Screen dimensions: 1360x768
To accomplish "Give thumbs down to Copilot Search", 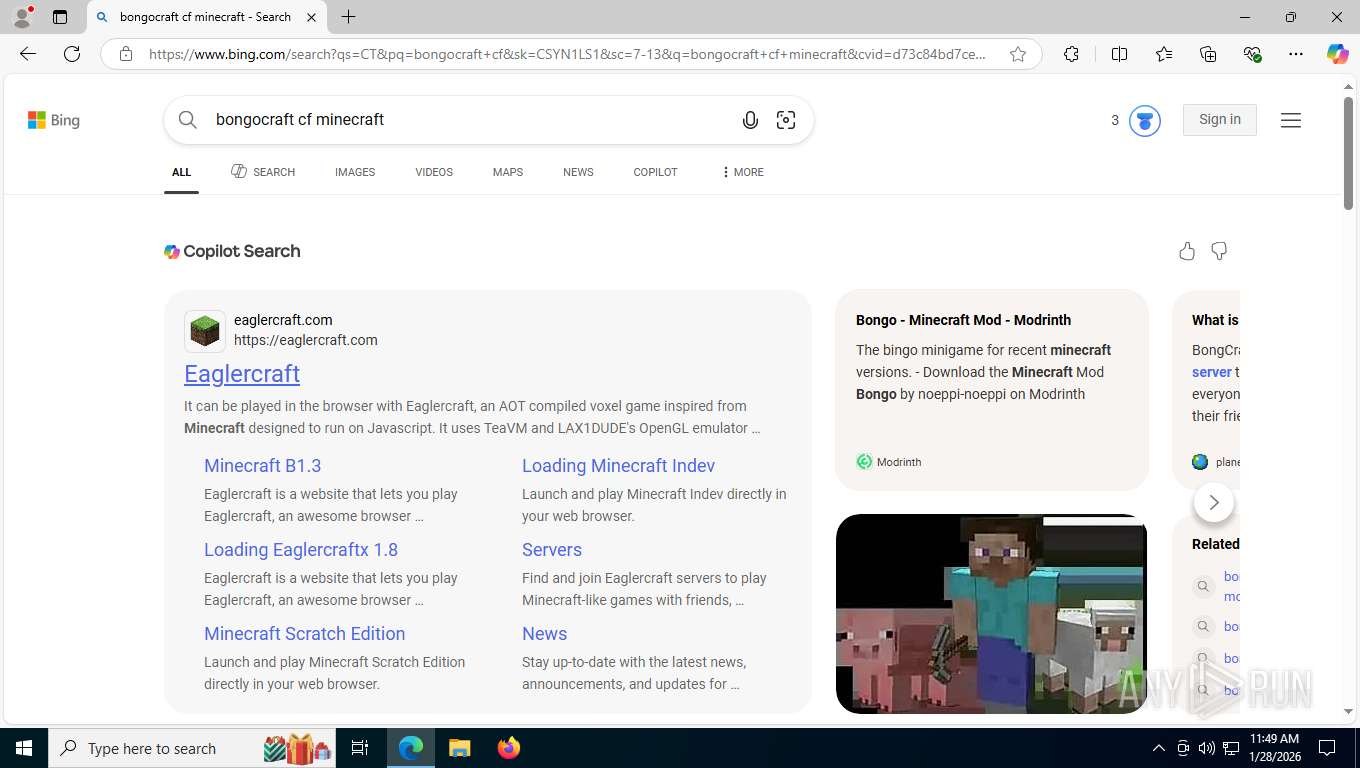I will click(1219, 251).
